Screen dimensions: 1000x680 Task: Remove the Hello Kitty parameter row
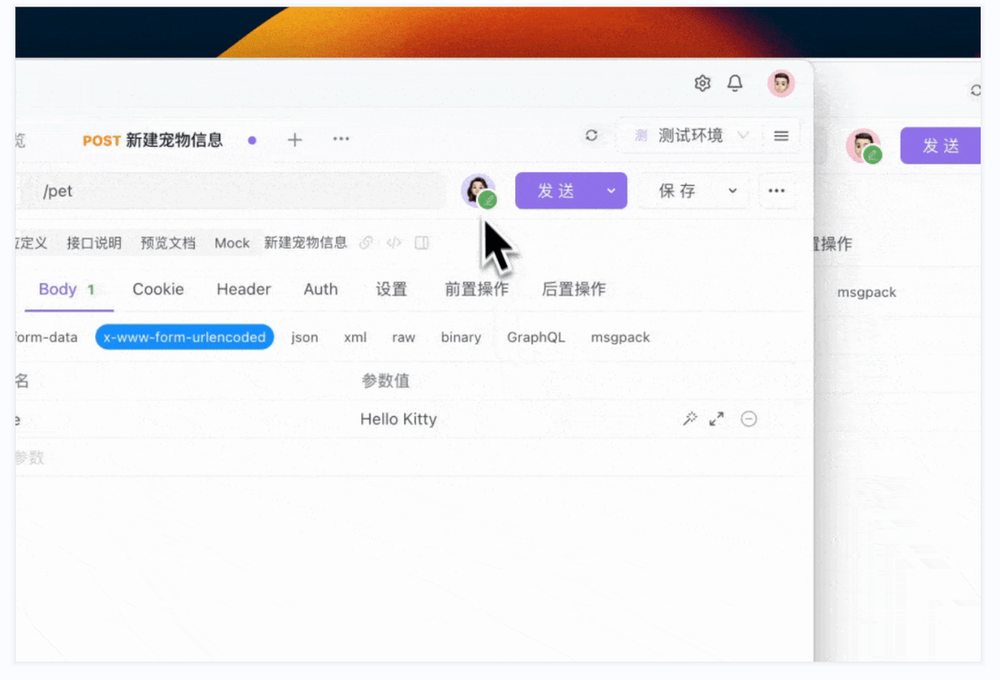[749, 419]
